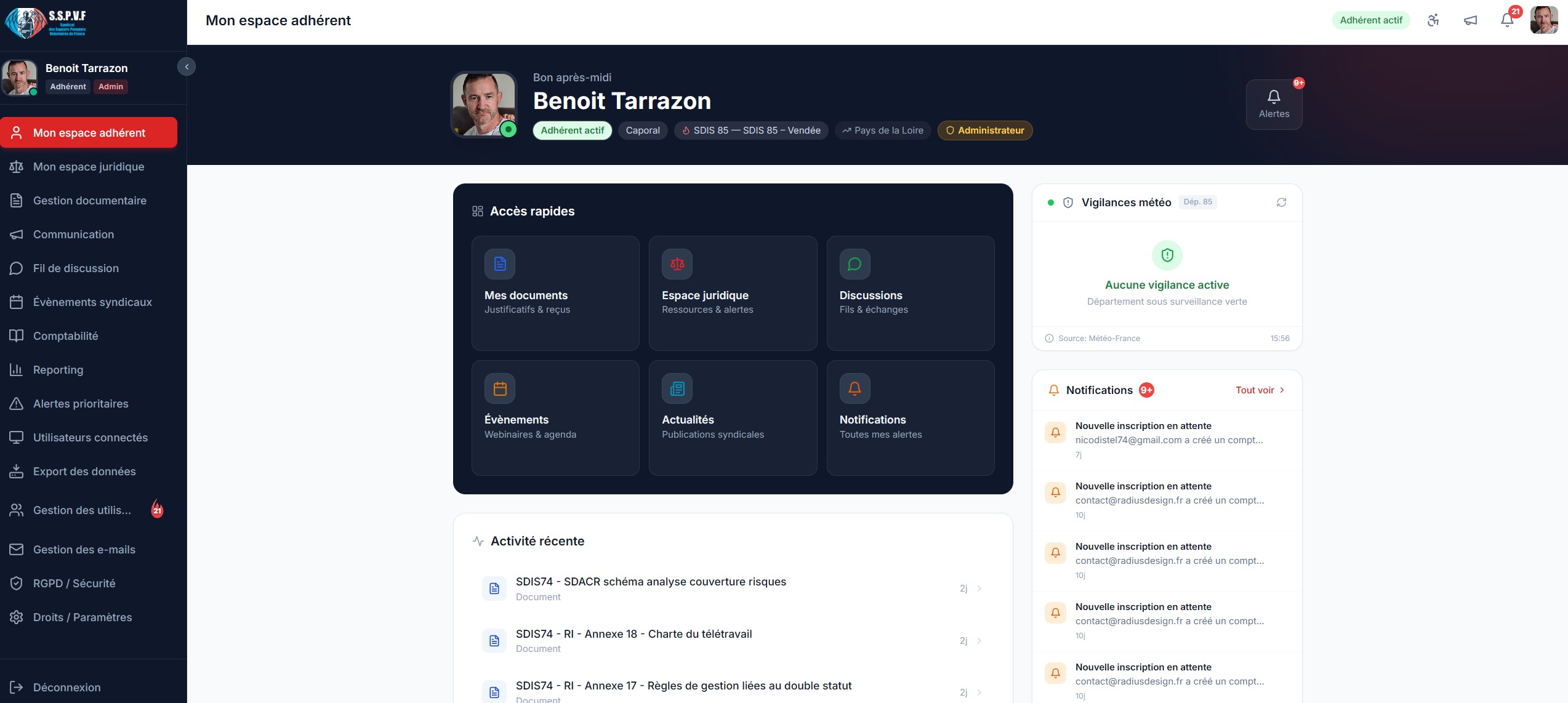Open the Mes documents quick access tile
Image resolution: width=1568 pixels, height=703 pixels.
555,293
